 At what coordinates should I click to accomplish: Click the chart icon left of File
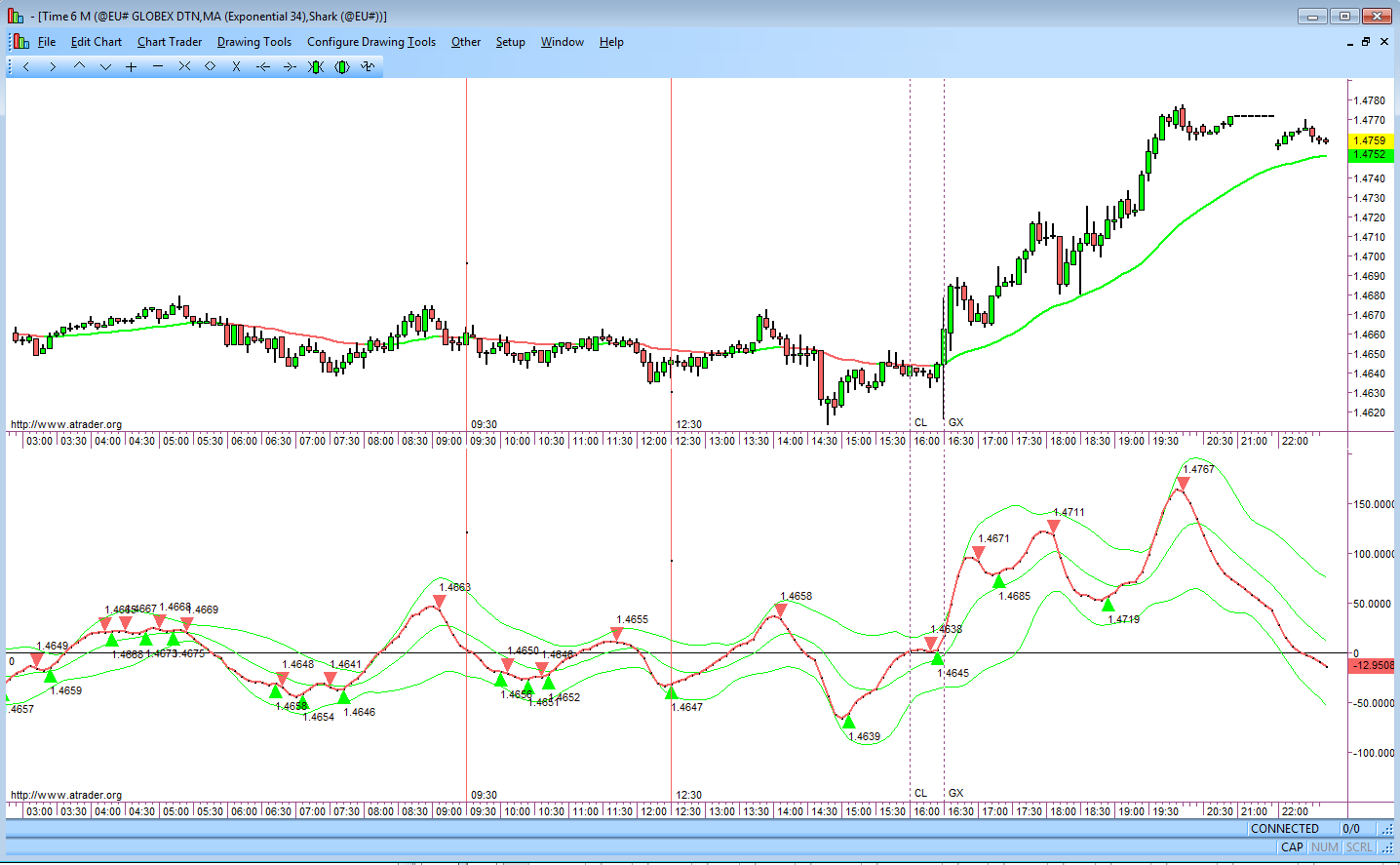click(21, 42)
